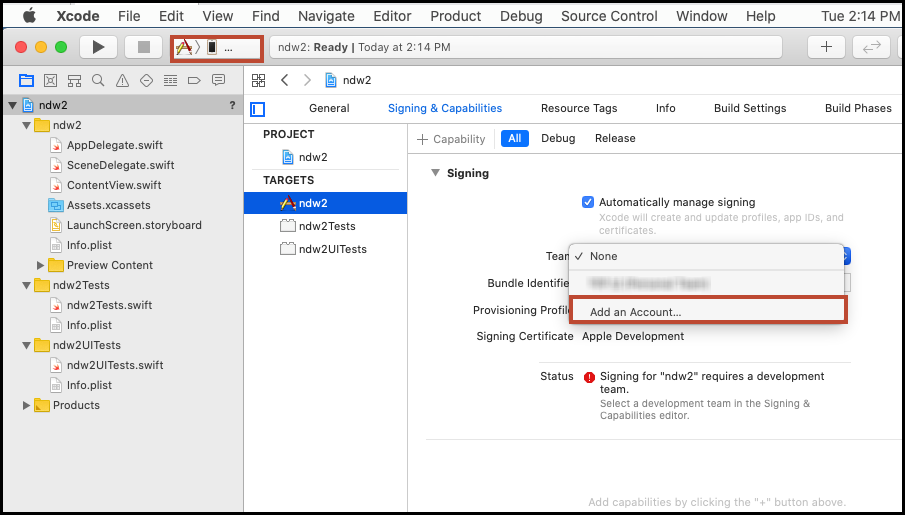Open the Source Control menu

pos(609,16)
